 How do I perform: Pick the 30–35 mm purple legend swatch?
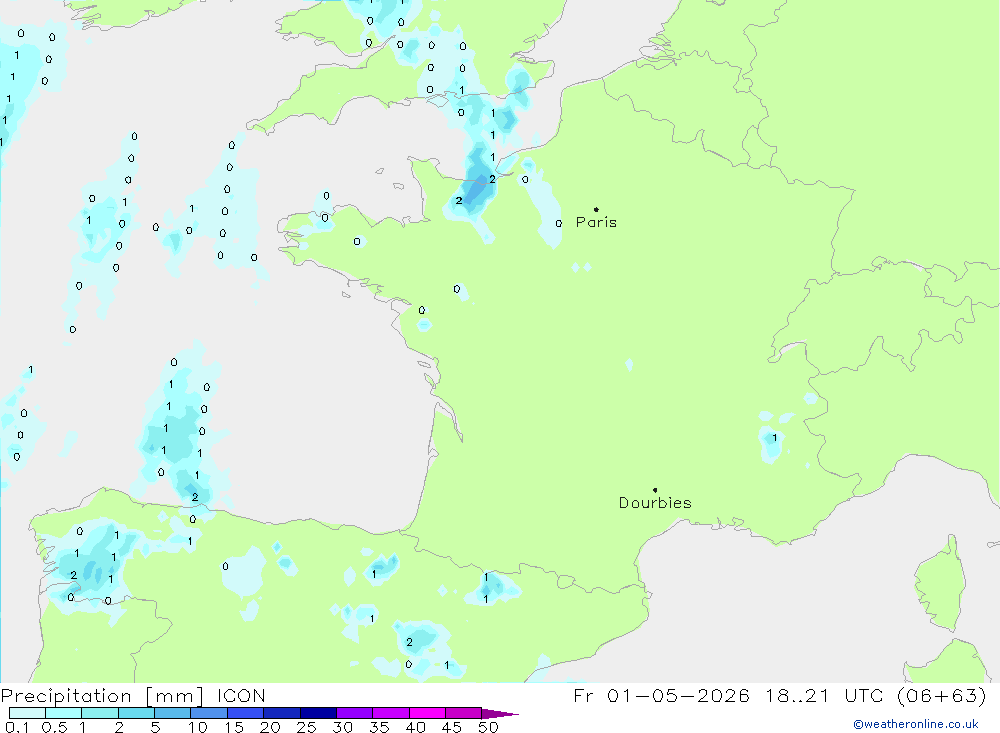(355, 713)
